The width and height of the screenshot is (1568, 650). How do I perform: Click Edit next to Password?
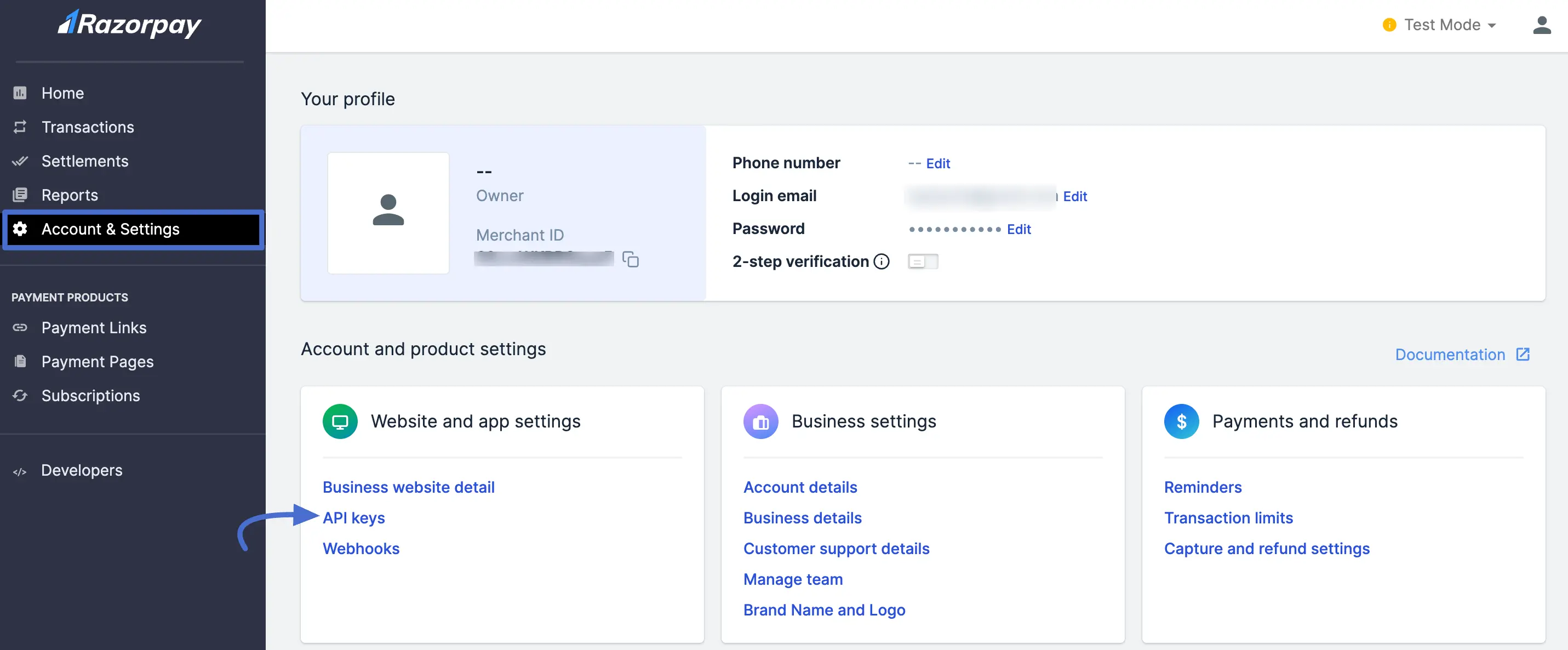[1019, 229]
